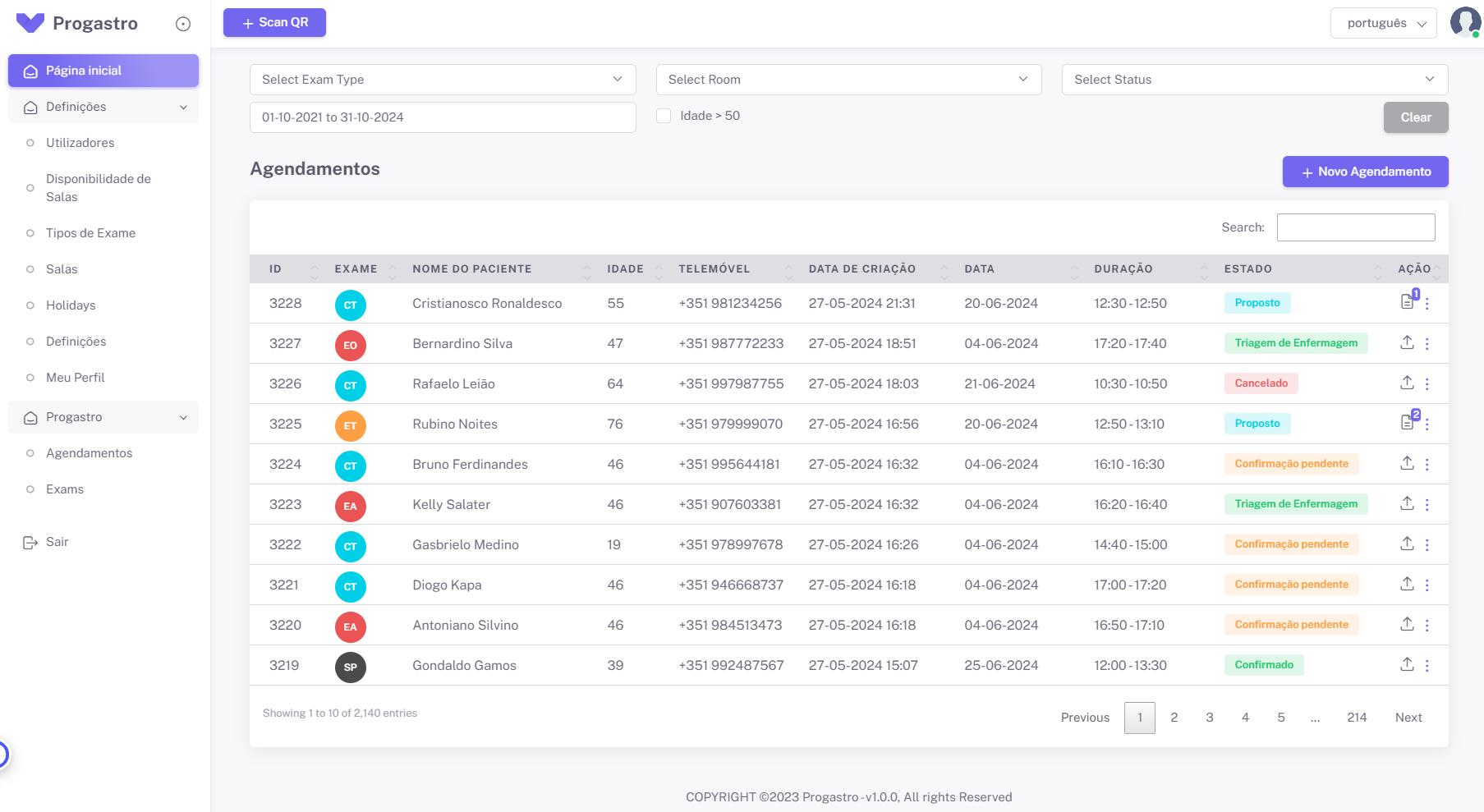
Task: Click the EA exam badge for Kelly Salater
Action: [x=351, y=507]
